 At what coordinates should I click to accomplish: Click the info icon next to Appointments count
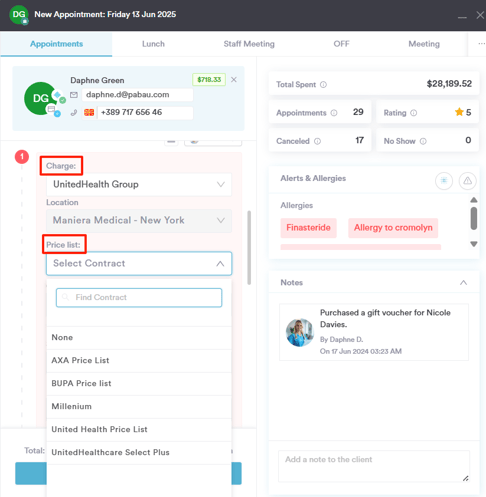[334, 113]
